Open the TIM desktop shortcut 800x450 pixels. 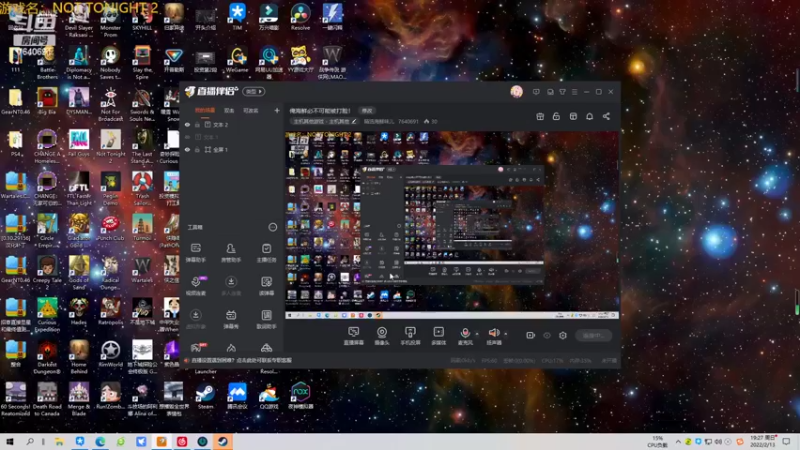[237, 17]
